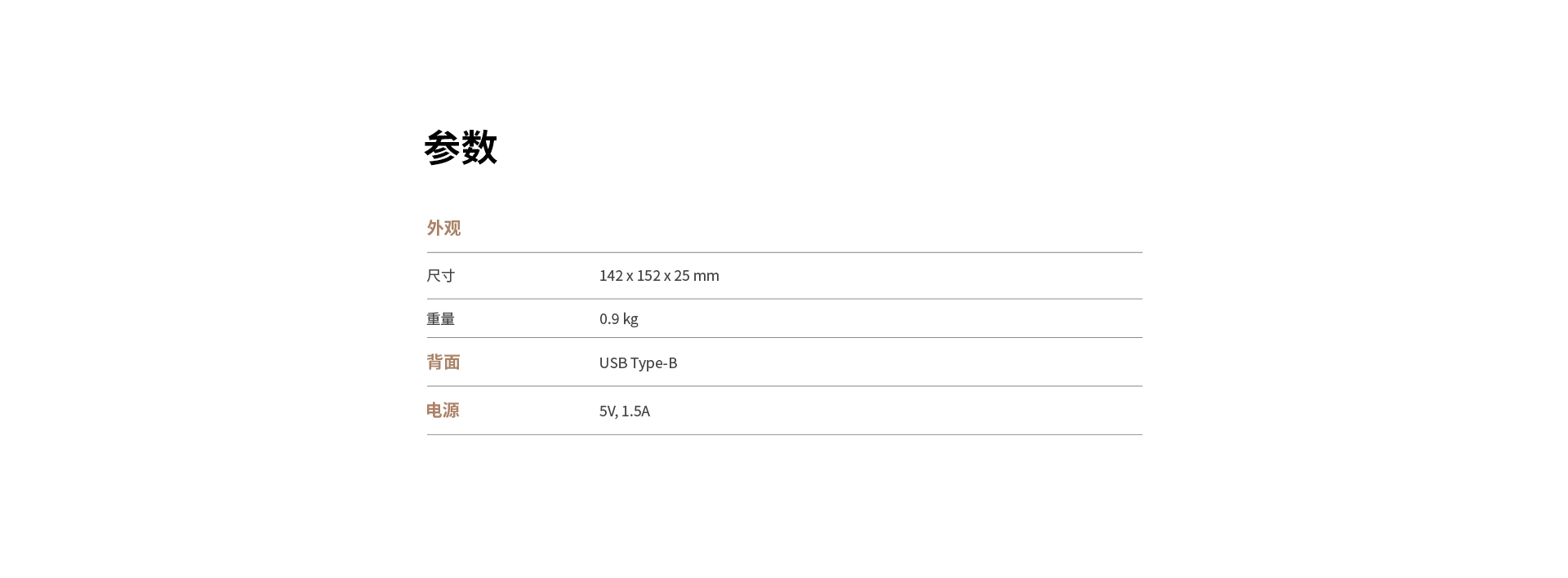The width and height of the screenshot is (1568, 578).
Task: Select the 142 x 152 x 25 mm value
Action: click(x=659, y=276)
